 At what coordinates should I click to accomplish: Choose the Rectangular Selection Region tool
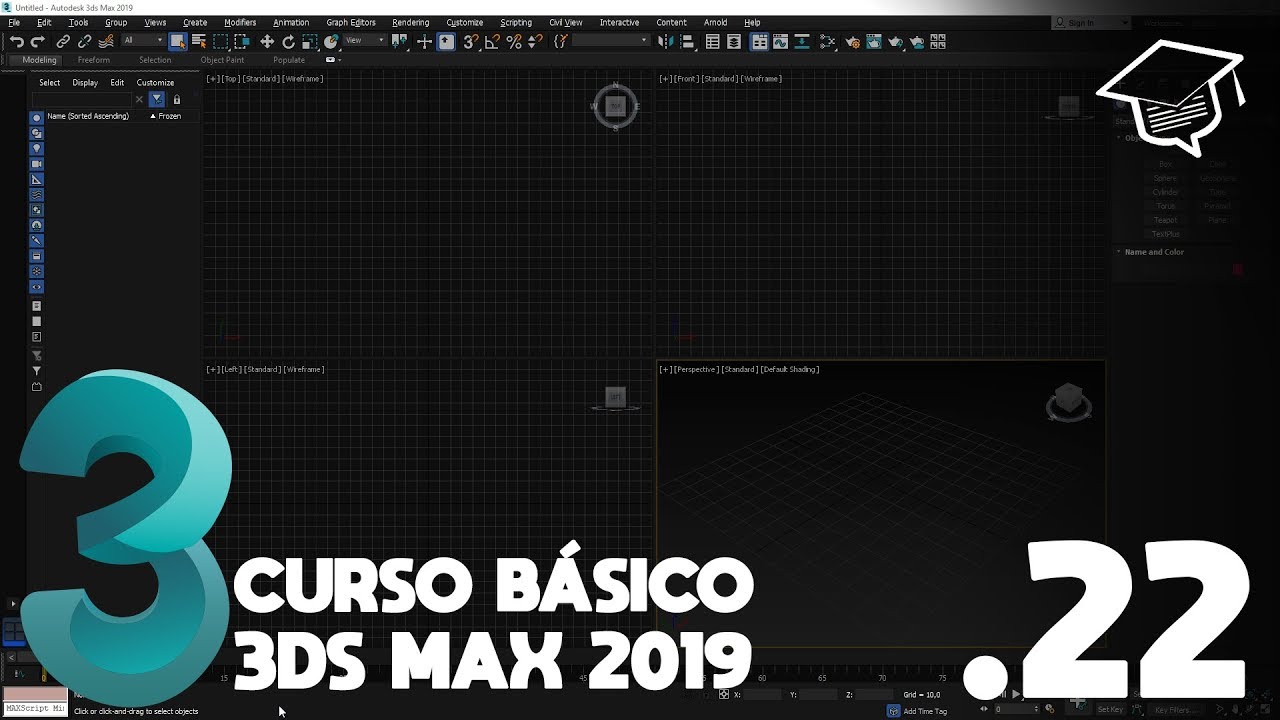click(x=220, y=41)
